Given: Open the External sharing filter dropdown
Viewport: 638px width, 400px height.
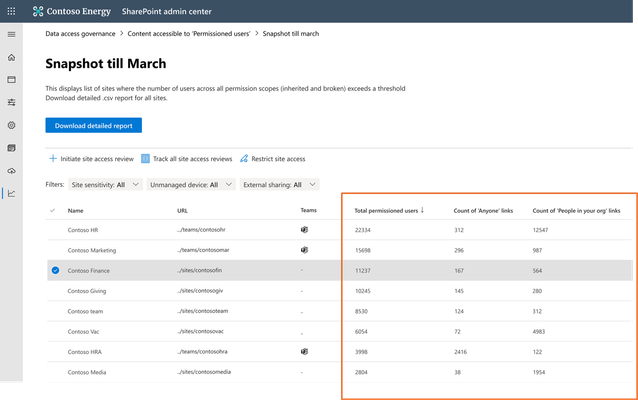Looking at the screenshot, I should point(280,185).
